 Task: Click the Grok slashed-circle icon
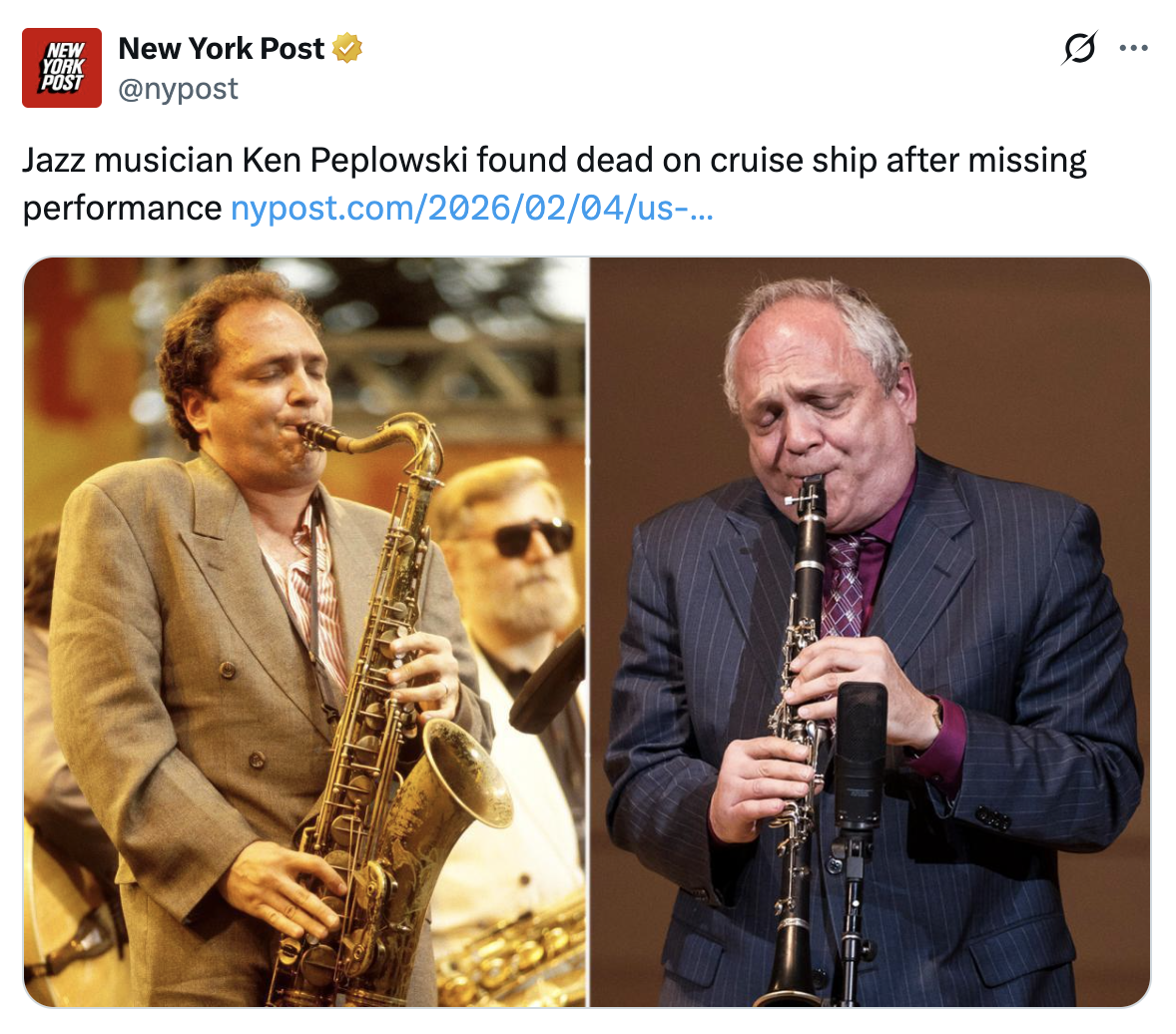point(1079,48)
